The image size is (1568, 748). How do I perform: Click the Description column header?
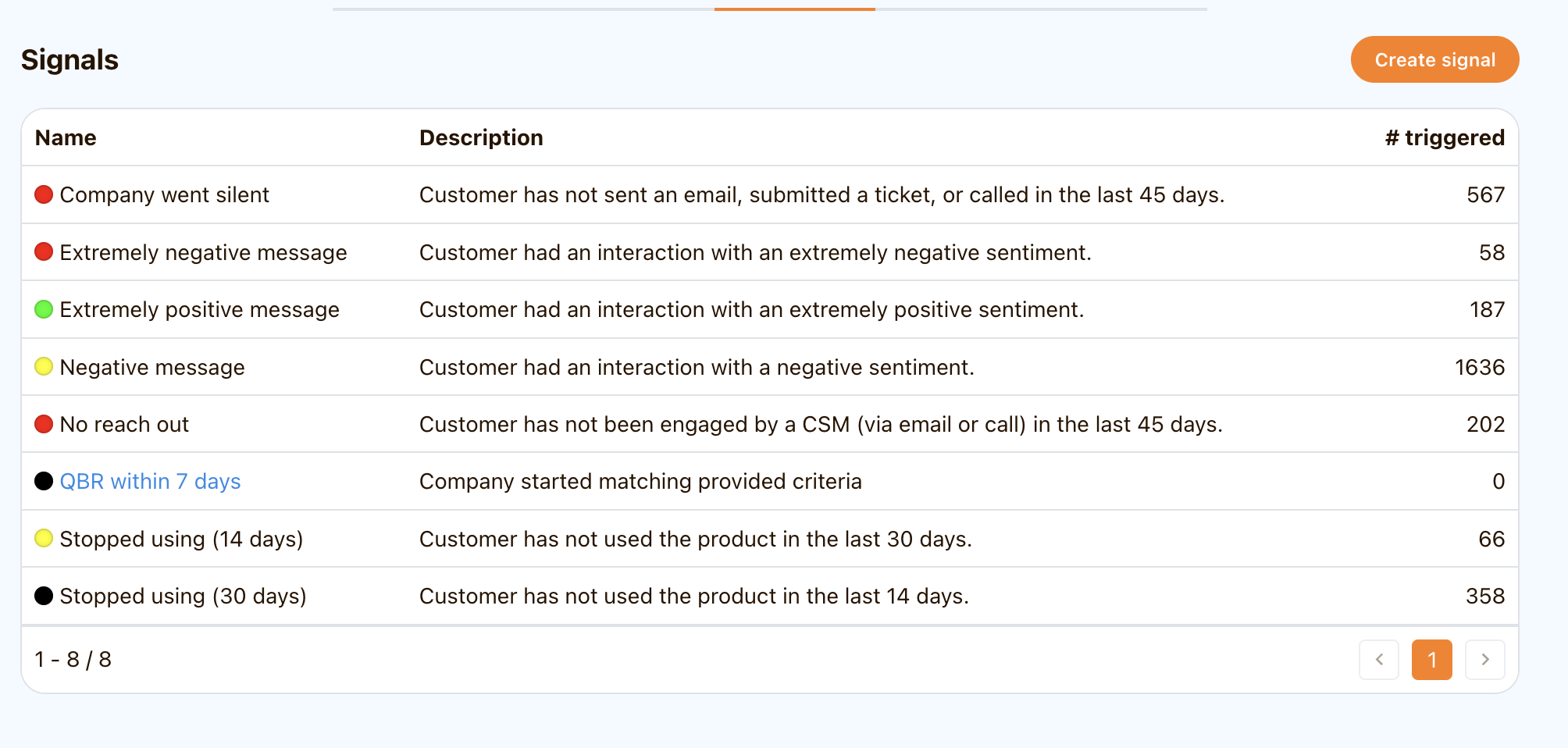pos(481,137)
